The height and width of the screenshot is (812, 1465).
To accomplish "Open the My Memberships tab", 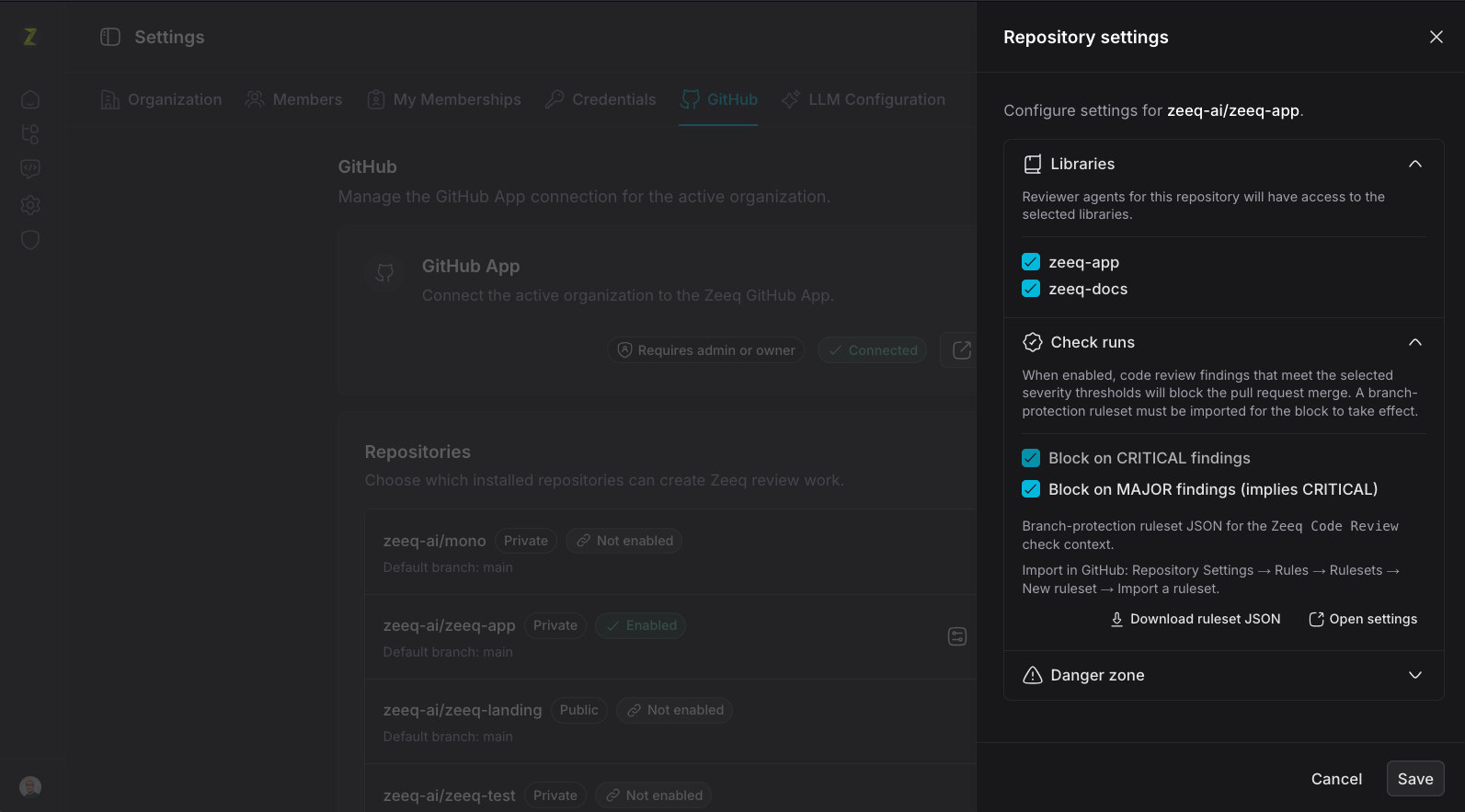I will [x=444, y=99].
